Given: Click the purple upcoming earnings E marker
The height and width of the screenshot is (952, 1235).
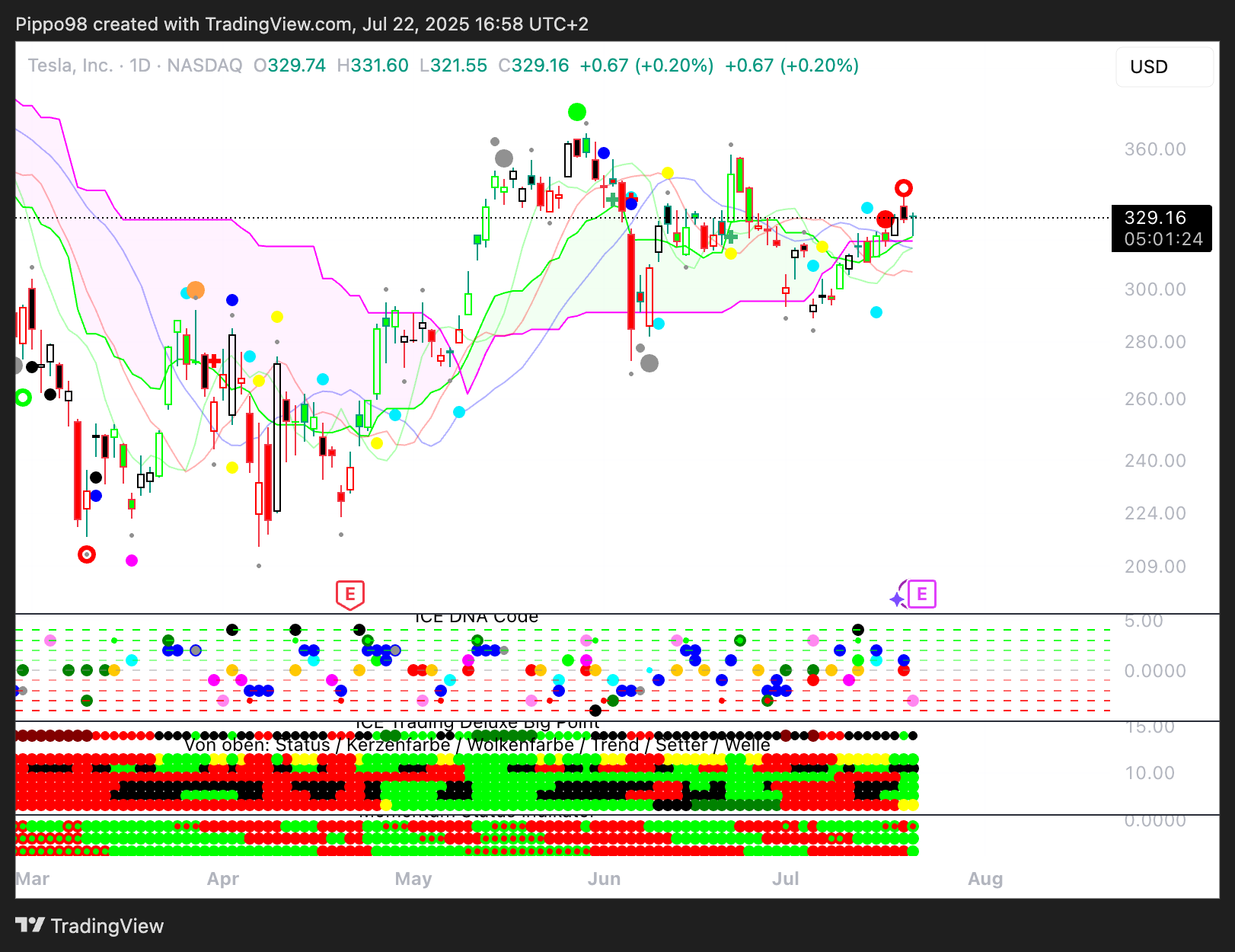Looking at the screenshot, I should (x=922, y=594).
